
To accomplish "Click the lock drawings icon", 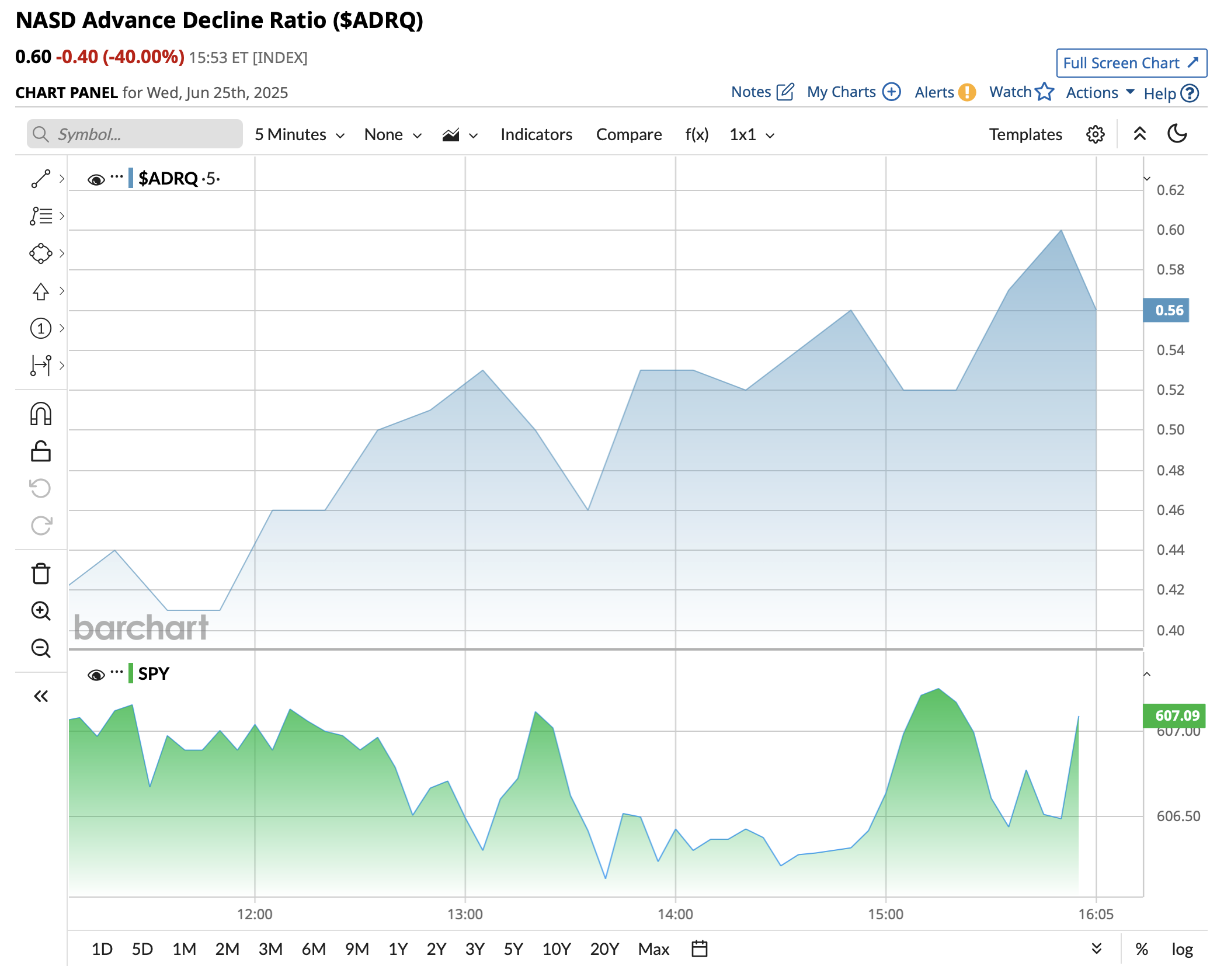I will (40, 451).
